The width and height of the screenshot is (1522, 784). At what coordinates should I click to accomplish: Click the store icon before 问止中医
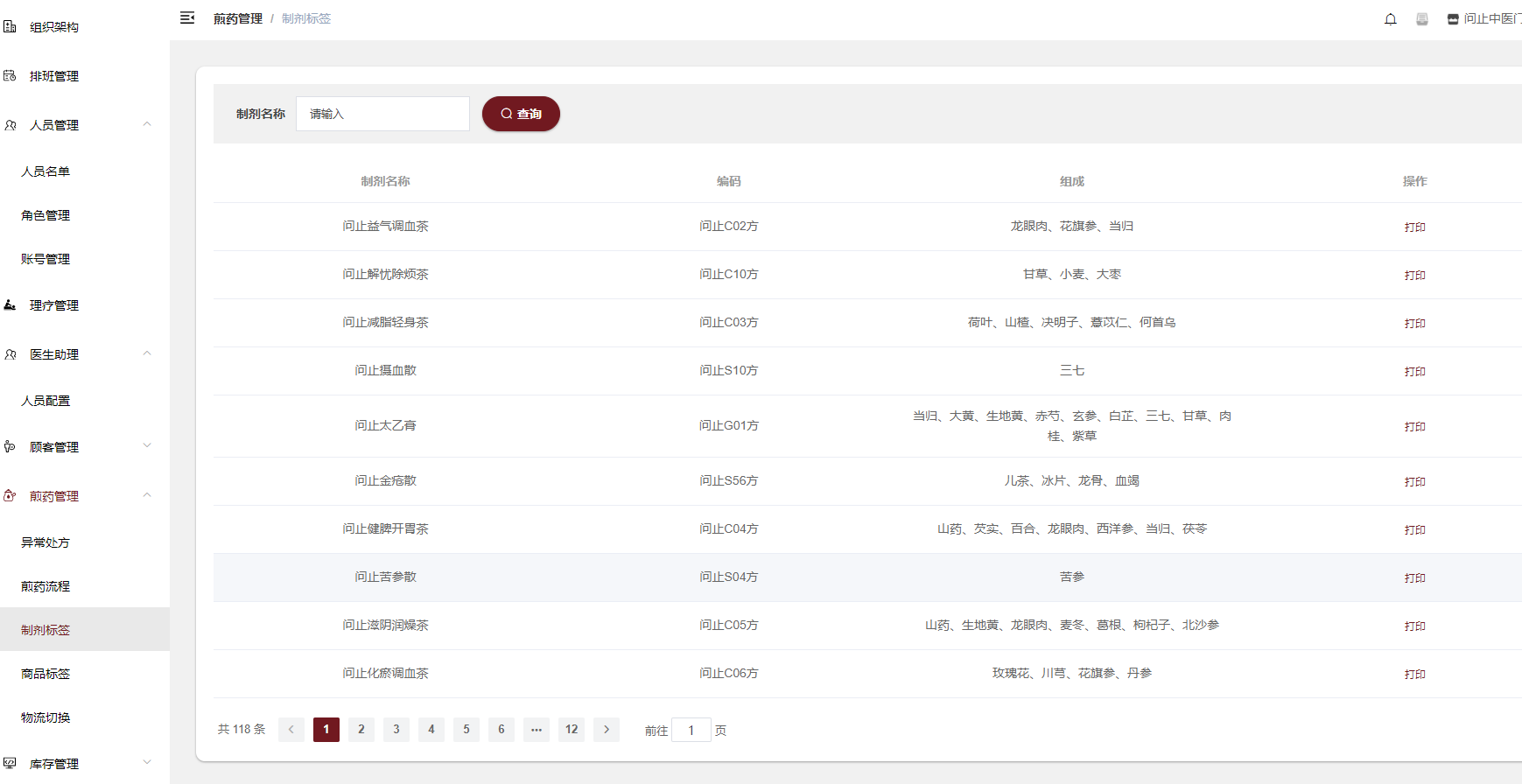[1453, 19]
